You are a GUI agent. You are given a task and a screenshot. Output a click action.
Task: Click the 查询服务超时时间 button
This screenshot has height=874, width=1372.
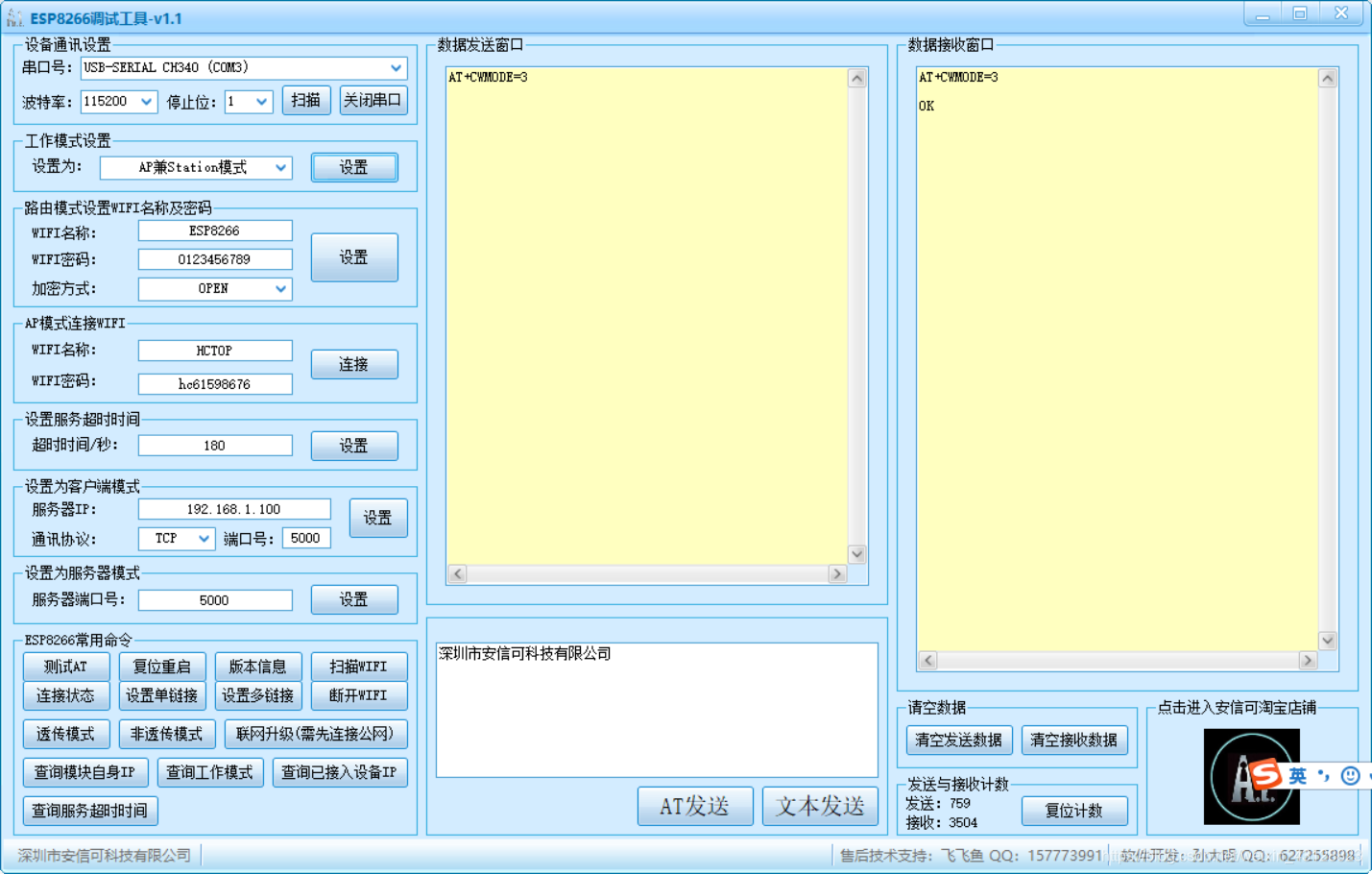(90, 811)
